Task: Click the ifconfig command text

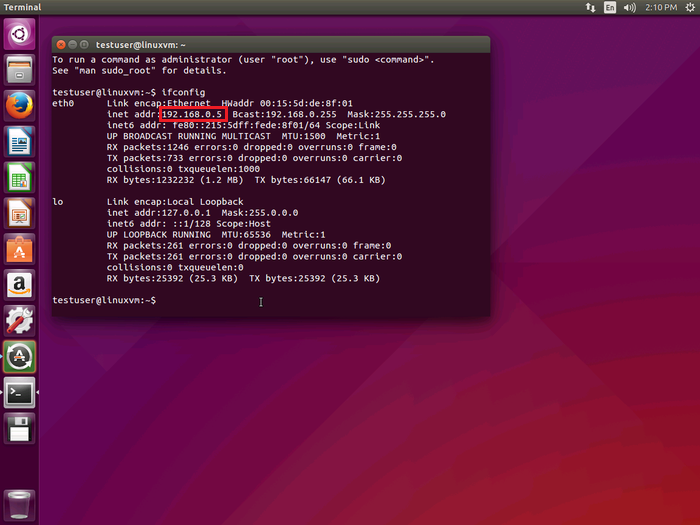Action: [x=183, y=93]
